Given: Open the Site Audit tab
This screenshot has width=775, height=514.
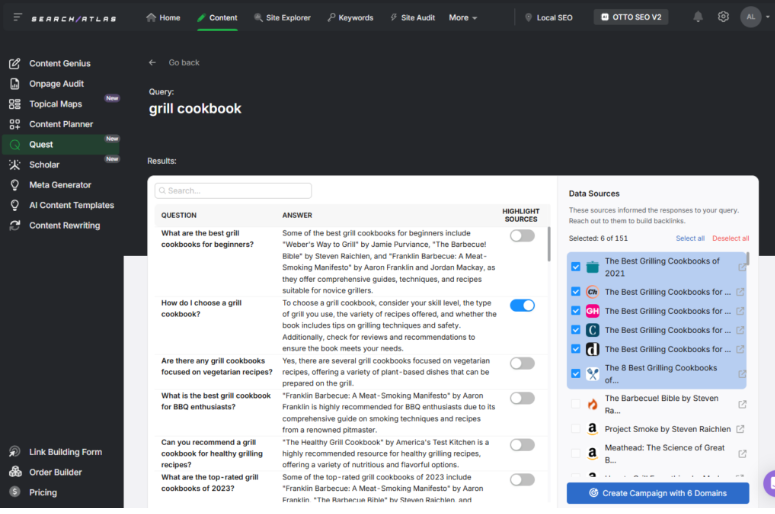Looking at the screenshot, I should click(x=412, y=18).
